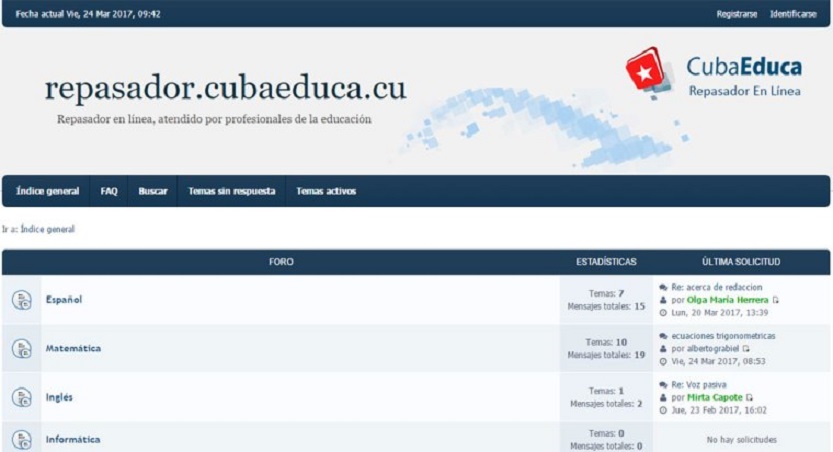The image size is (833, 452).
Task: Click the Español forum status icon
Action: tap(21, 300)
